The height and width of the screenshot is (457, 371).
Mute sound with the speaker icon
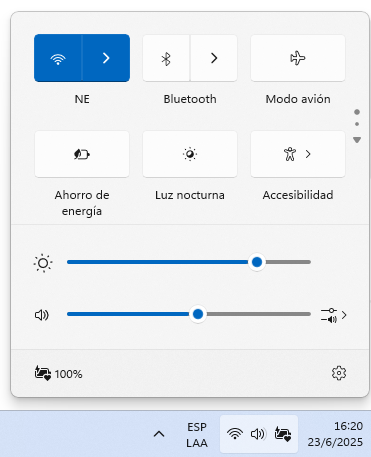point(42,315)
